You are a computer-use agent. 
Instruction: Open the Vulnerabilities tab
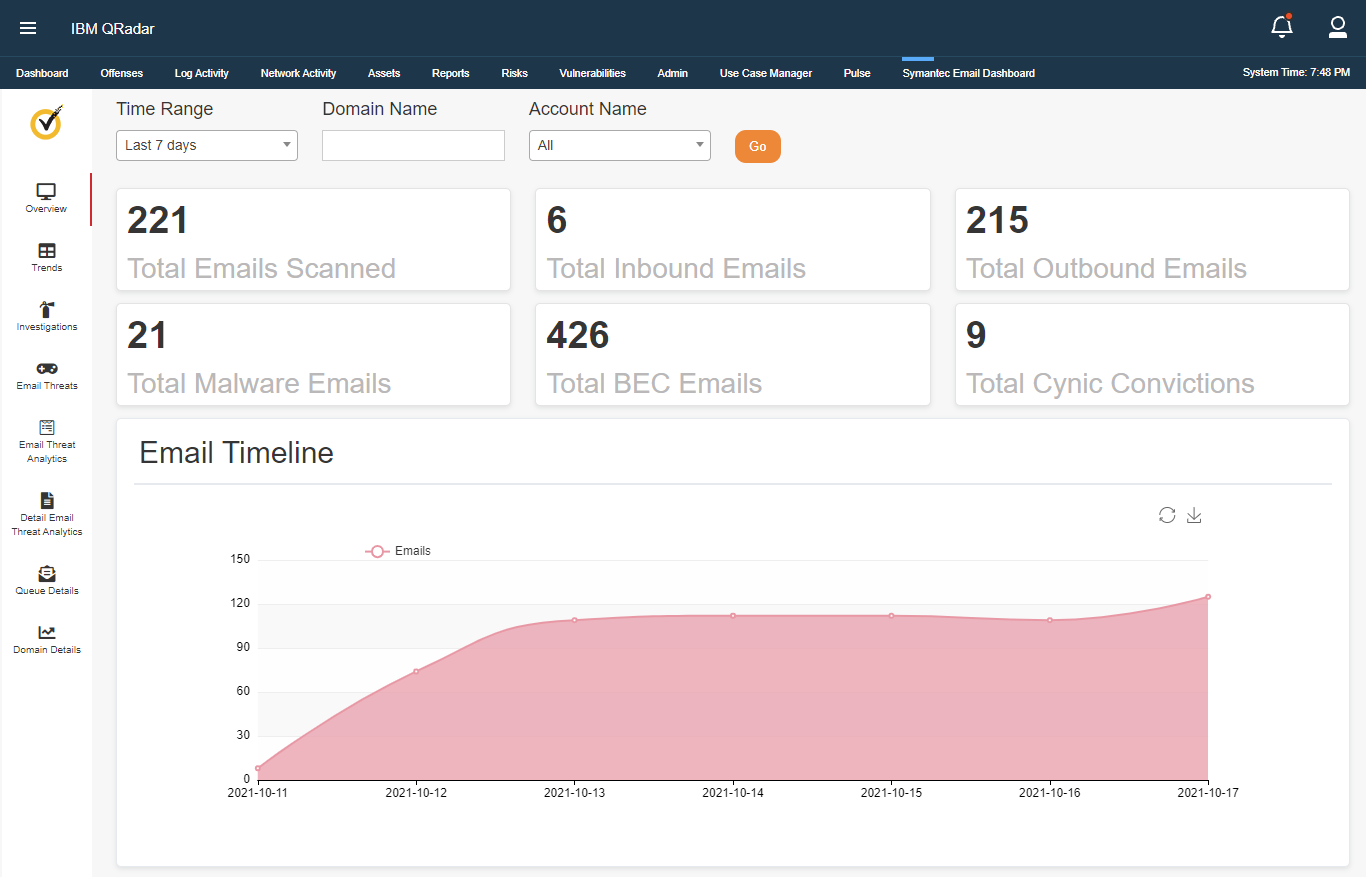click(x=592, y=72)
